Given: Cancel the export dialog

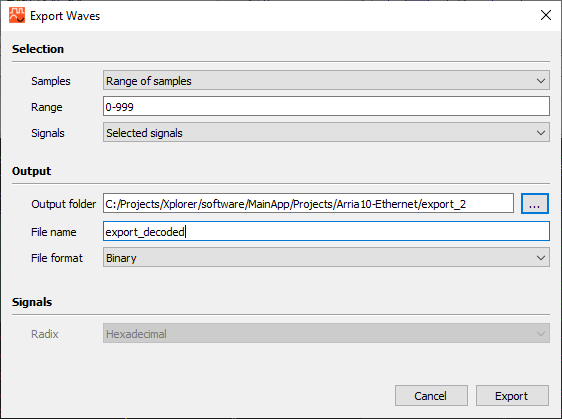Looking at the screenshot, I should [x=431, y=396].
